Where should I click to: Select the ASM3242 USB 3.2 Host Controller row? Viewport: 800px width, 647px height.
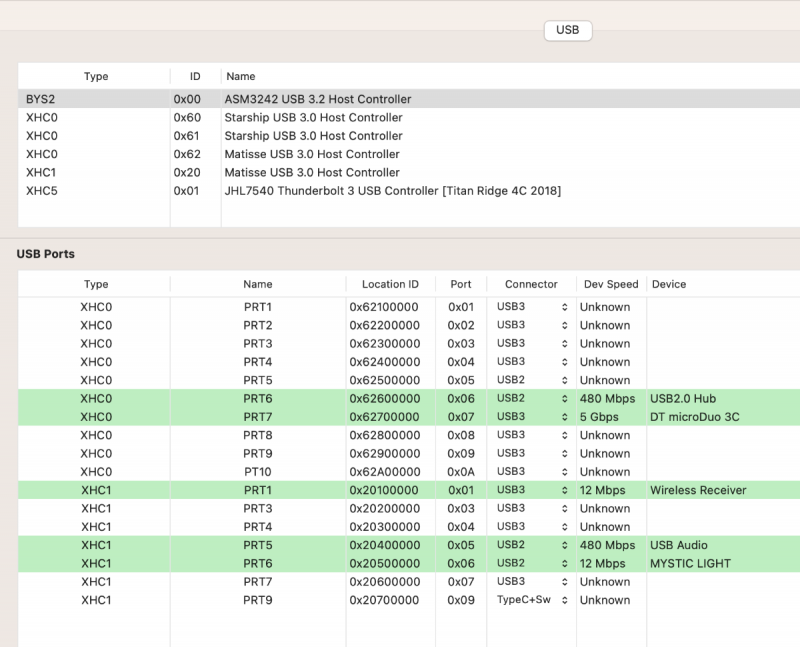pyautogui.click(x=318, y=99)
